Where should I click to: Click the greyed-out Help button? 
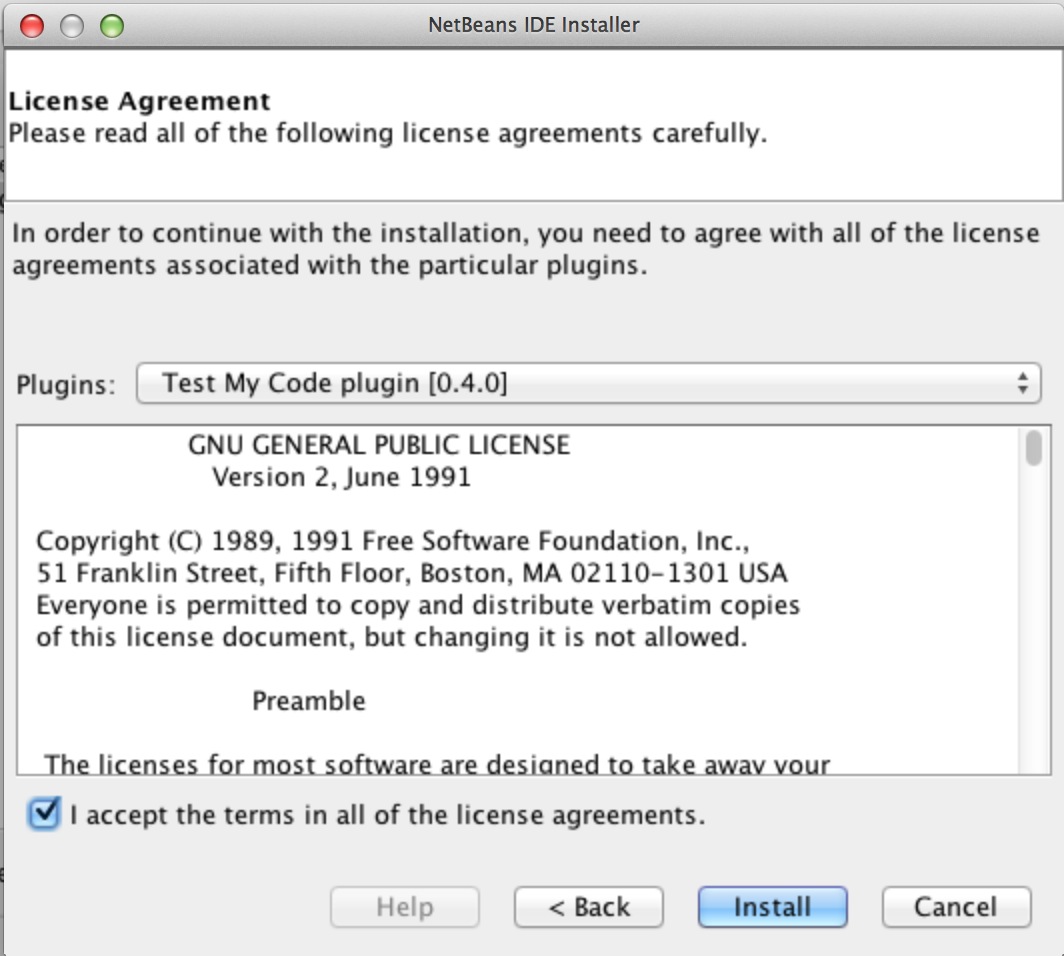[x=405, y=907]
